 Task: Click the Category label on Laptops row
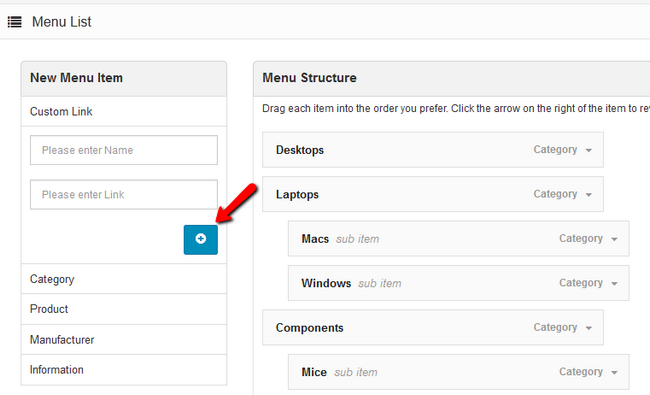tap(555, 194)
